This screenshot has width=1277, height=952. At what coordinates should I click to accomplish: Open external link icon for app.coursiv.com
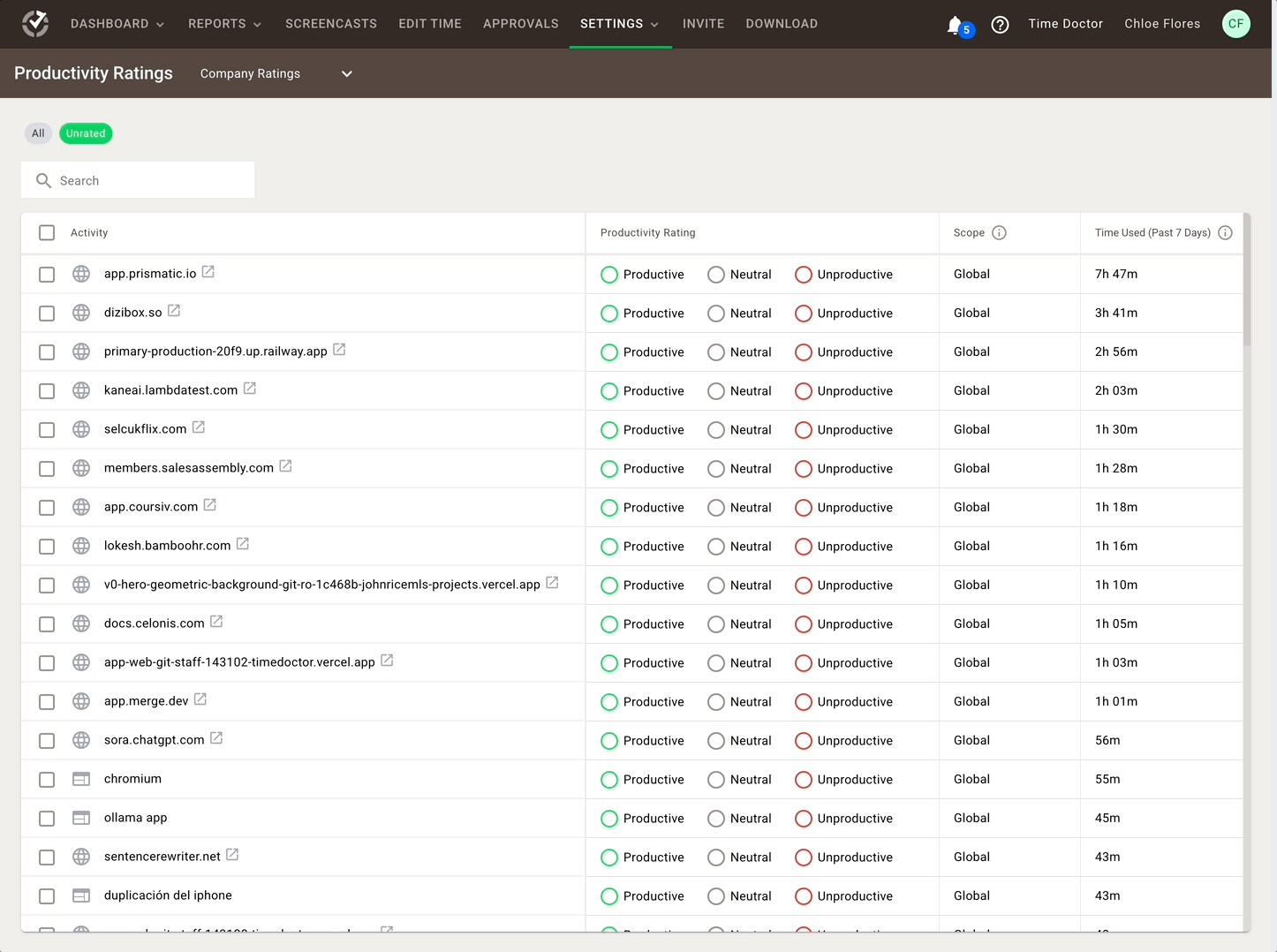(210, 505)
